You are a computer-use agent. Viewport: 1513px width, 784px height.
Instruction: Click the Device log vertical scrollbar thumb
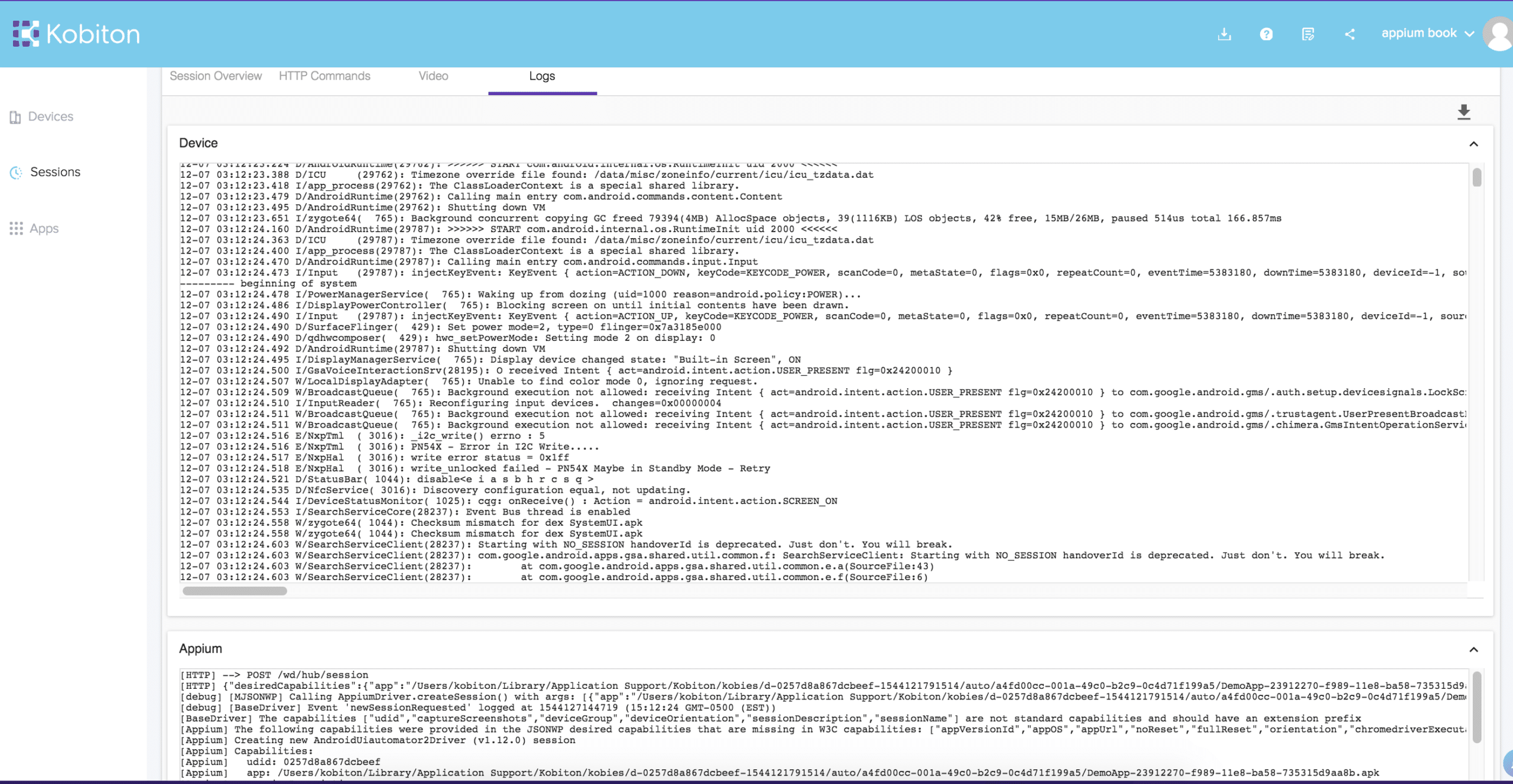point(1476,177)
